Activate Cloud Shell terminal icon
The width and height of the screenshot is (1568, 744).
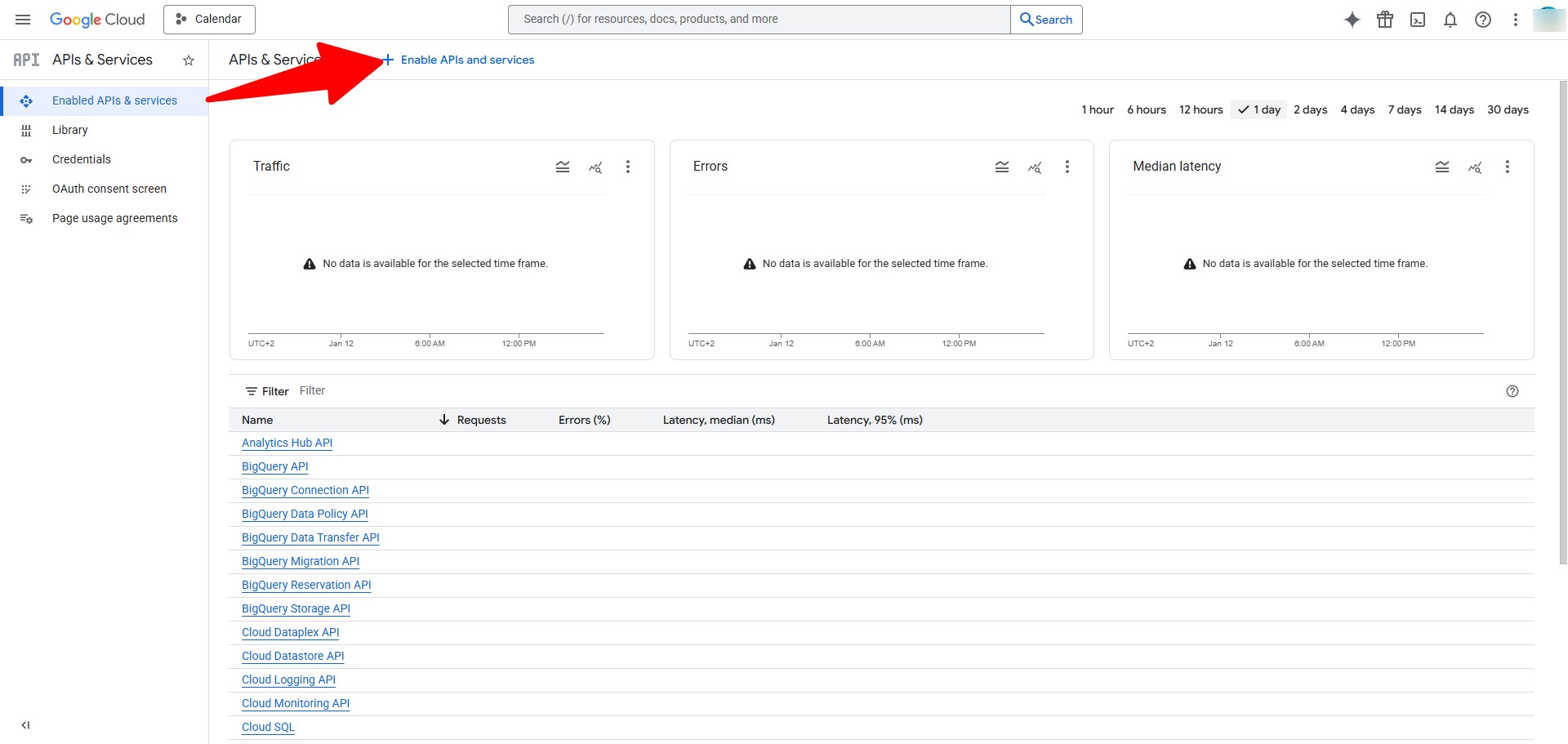click(x=1418, y=20)
